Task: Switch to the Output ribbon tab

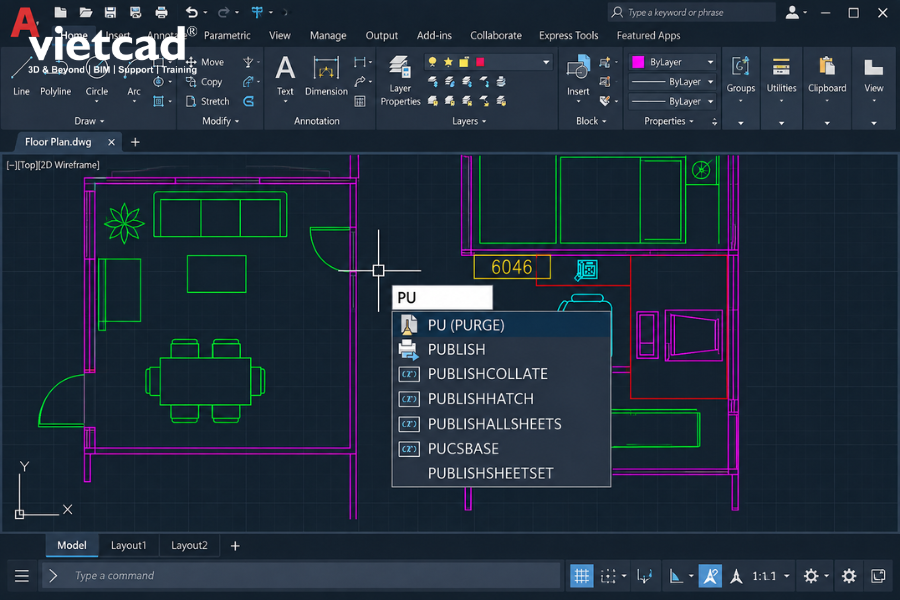Action: (382, 36)
